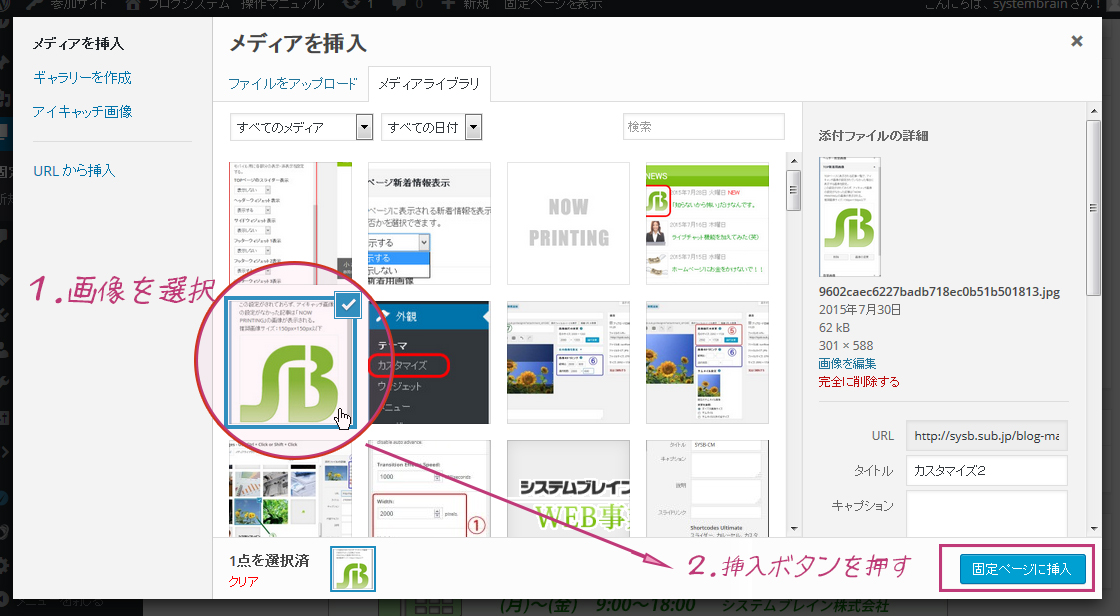Click the selected SB thumbnail in bottom bar
Image resolution: width=1120 pixels, height=616 pixels.
[x=353, y=569]
